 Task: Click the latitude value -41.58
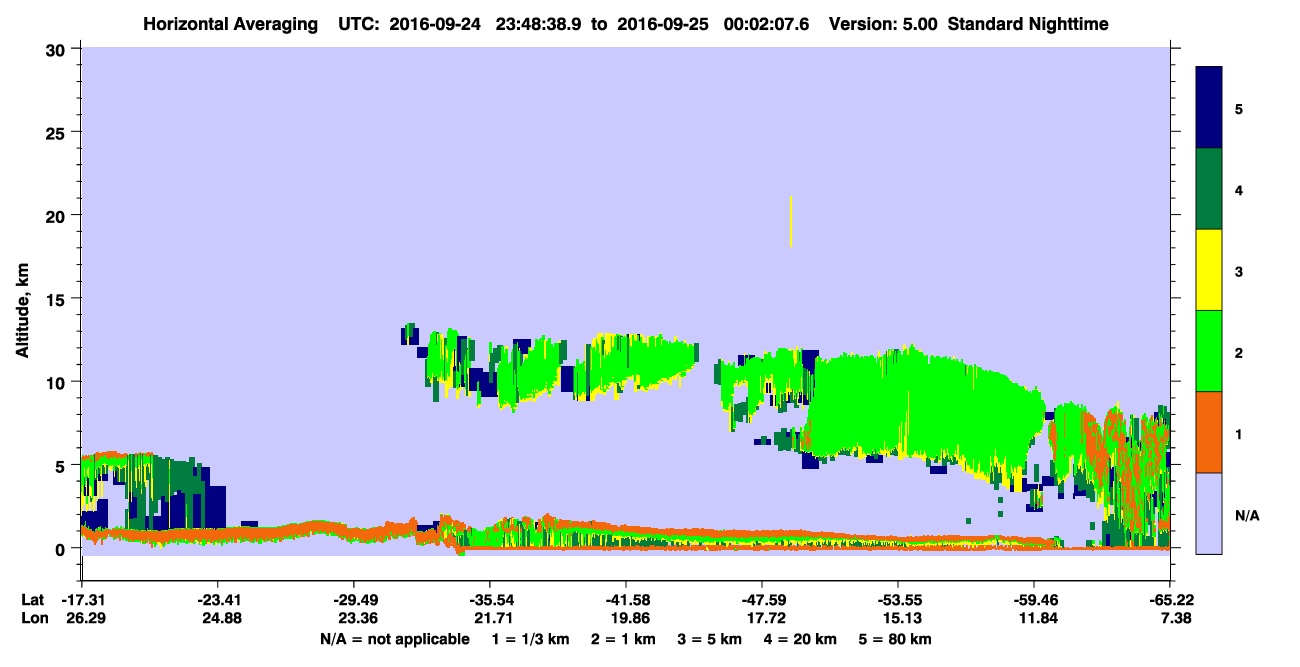coord(626,600)
